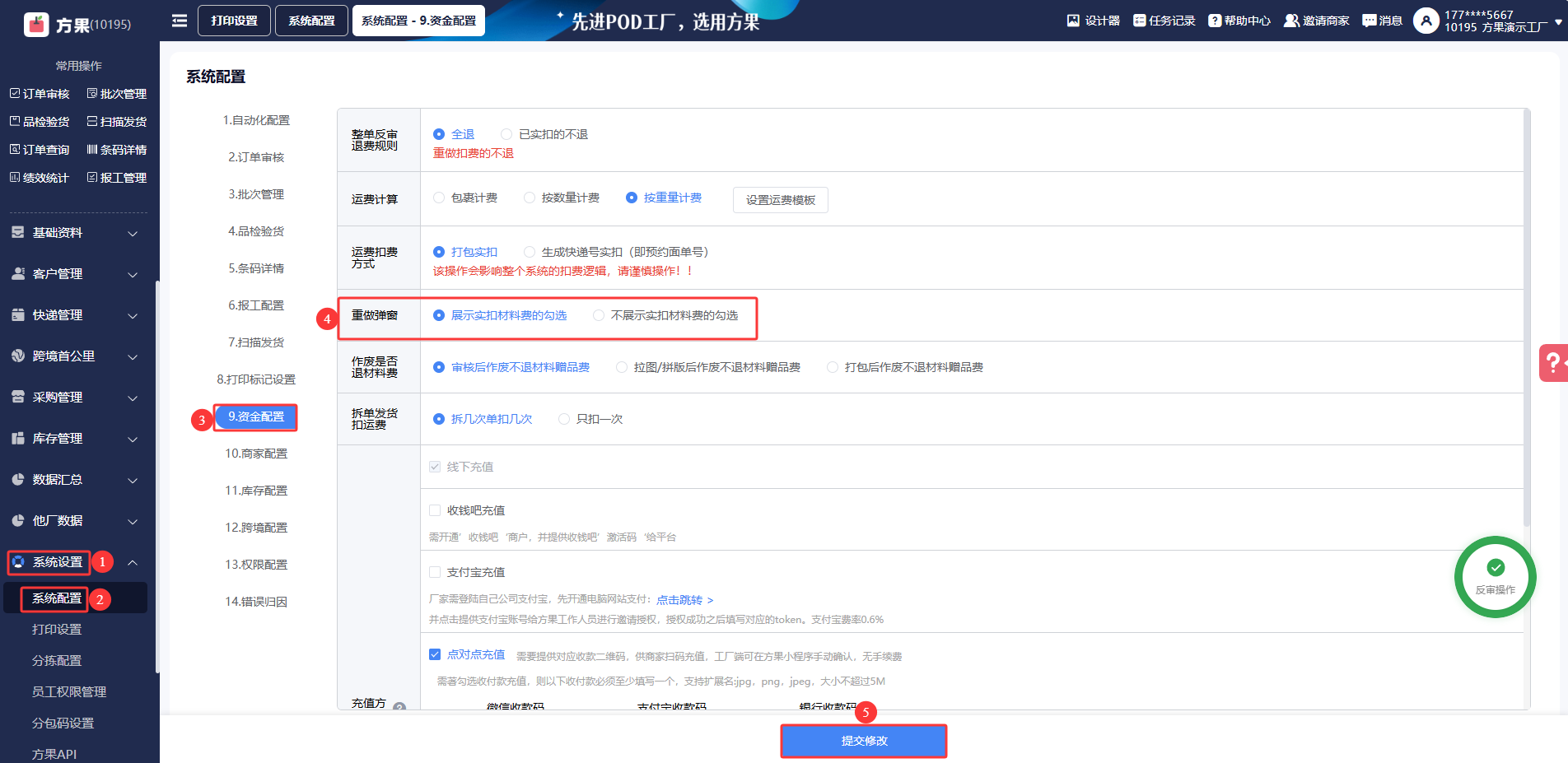Select 生成快递单号实扣 deduction method radio

[530, 252]
